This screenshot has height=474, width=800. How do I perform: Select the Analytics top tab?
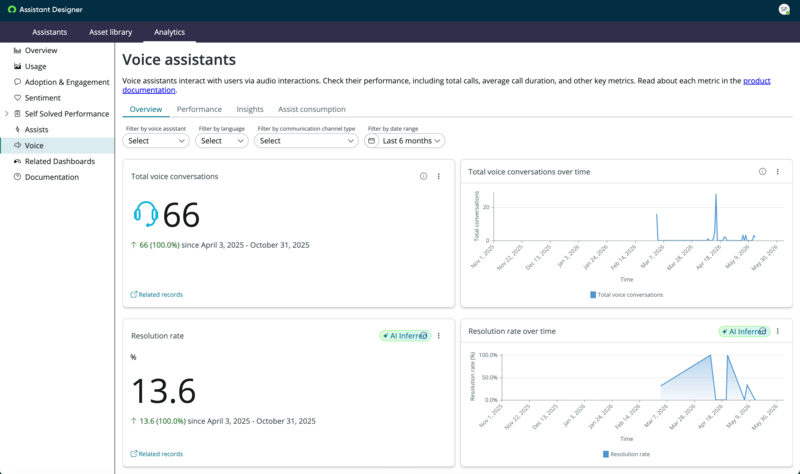(x=169, y=32)
